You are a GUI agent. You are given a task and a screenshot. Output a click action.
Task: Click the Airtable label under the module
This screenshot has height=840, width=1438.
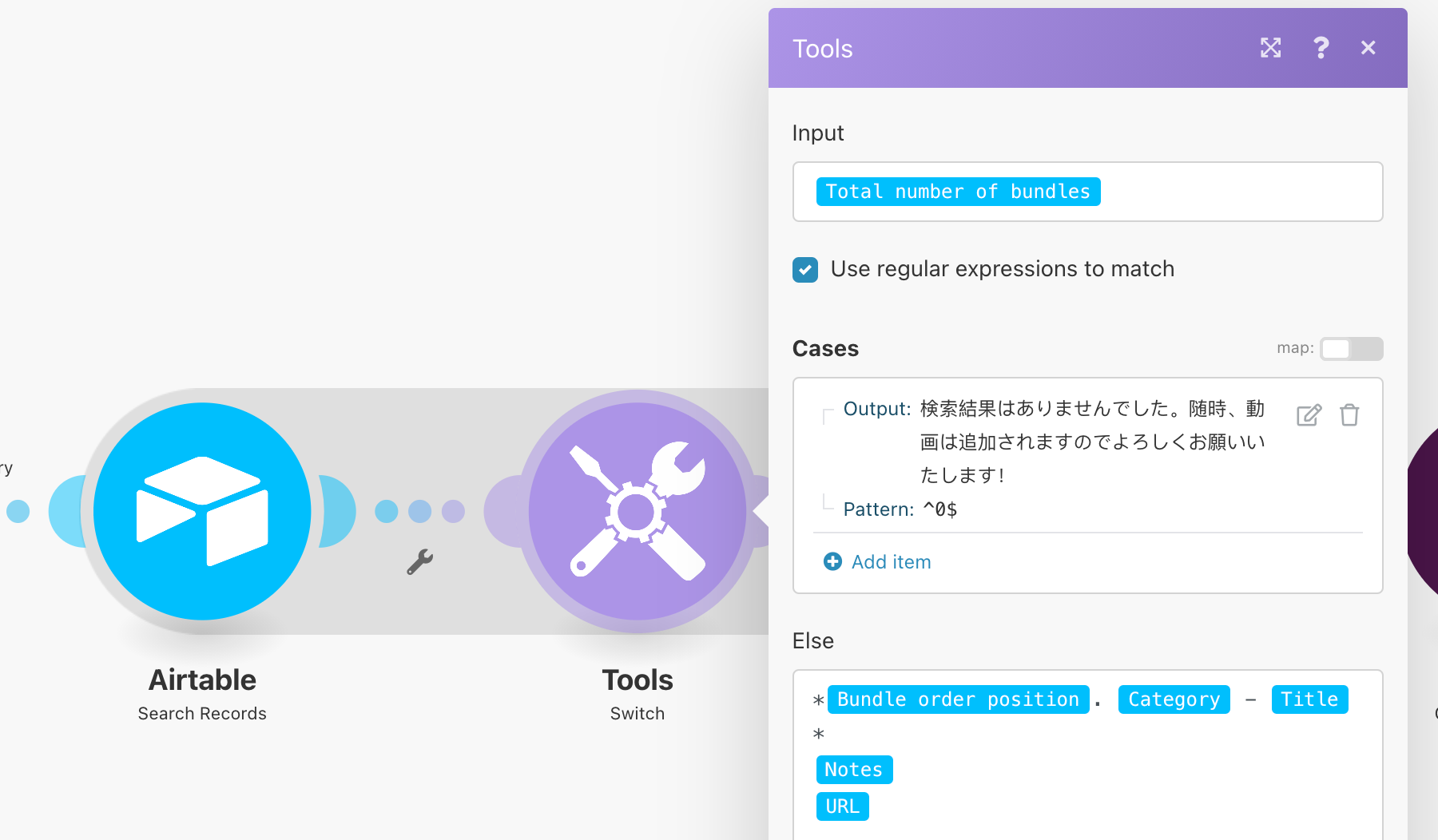(202, 680)
